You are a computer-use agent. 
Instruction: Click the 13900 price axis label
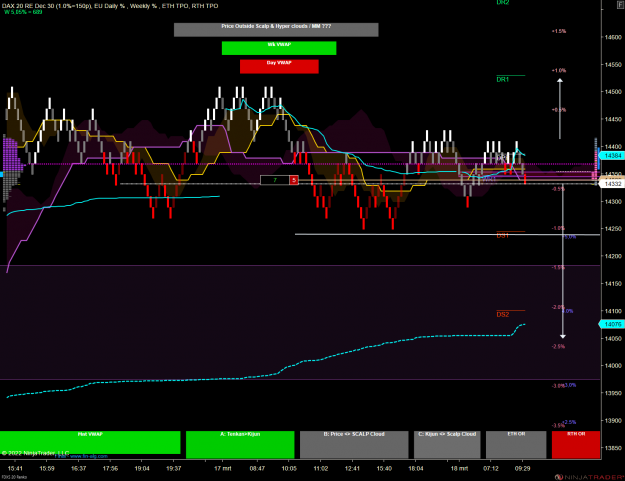coord(613,421)
